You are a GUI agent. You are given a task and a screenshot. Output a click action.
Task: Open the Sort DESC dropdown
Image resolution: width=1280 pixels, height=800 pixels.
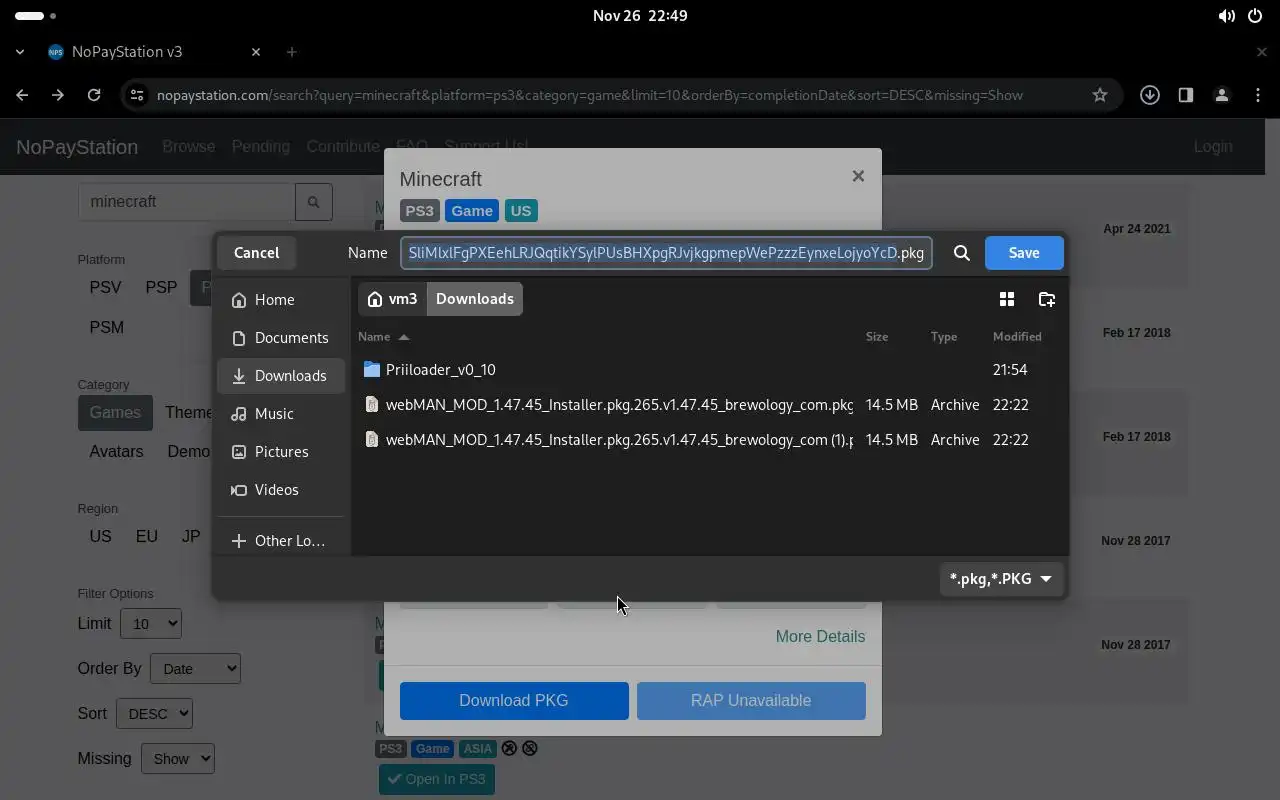[155, 714]
